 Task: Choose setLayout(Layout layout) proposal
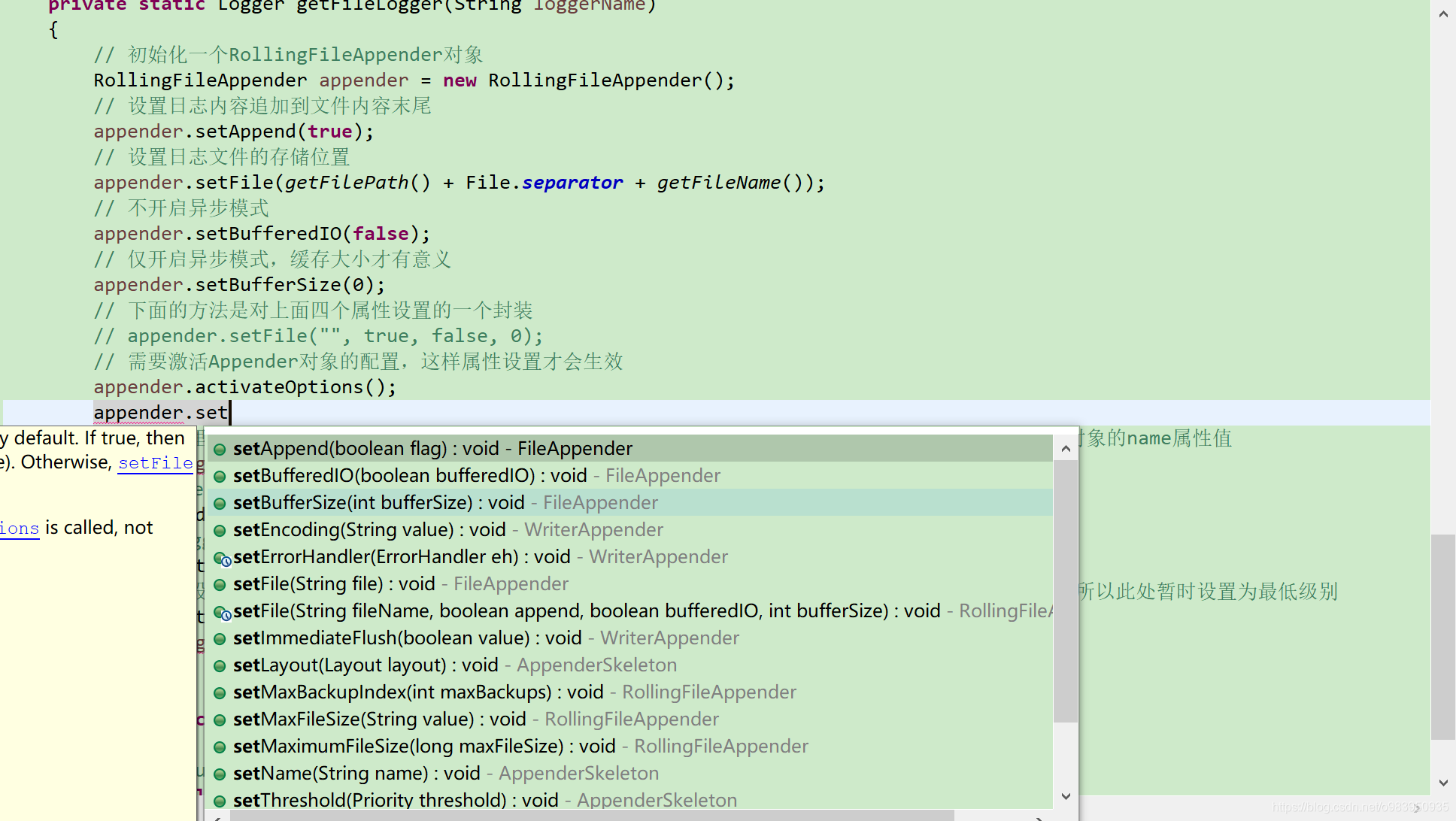point(630,665)
